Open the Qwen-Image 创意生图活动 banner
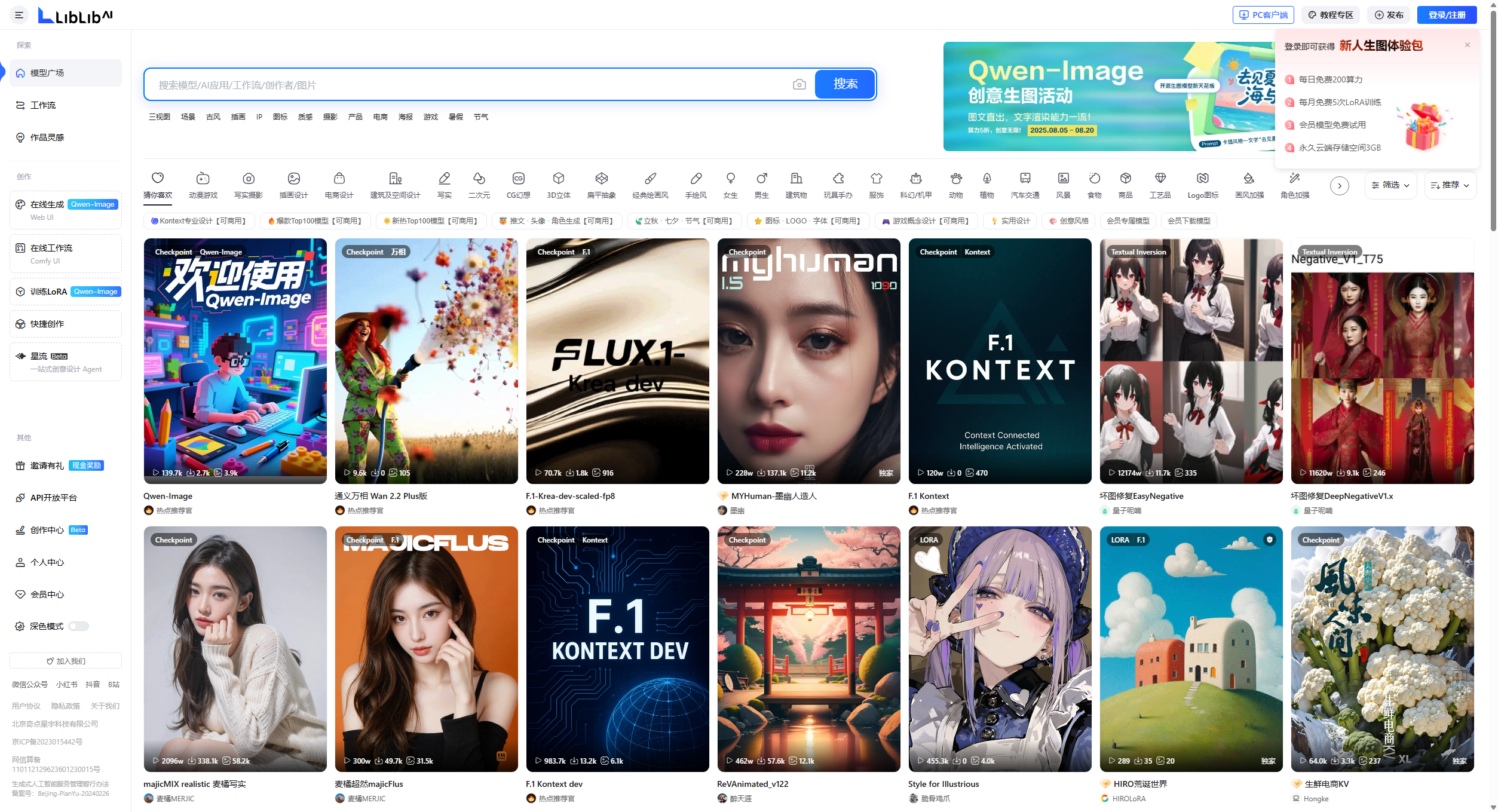Screen dimensions: 1498x812 pos(1108,96)
